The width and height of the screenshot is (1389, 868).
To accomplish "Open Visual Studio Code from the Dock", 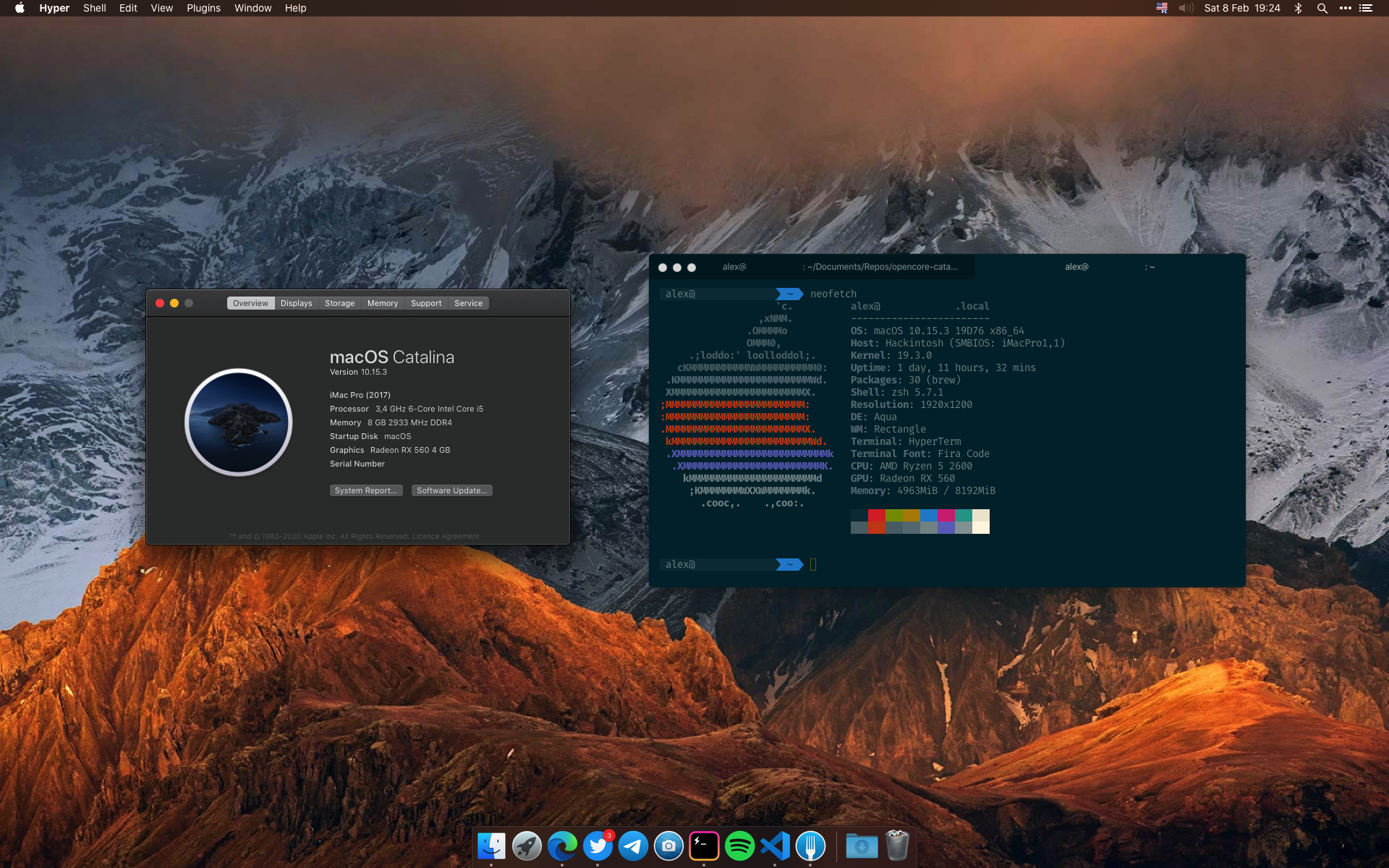I will [x=775, y=846].
